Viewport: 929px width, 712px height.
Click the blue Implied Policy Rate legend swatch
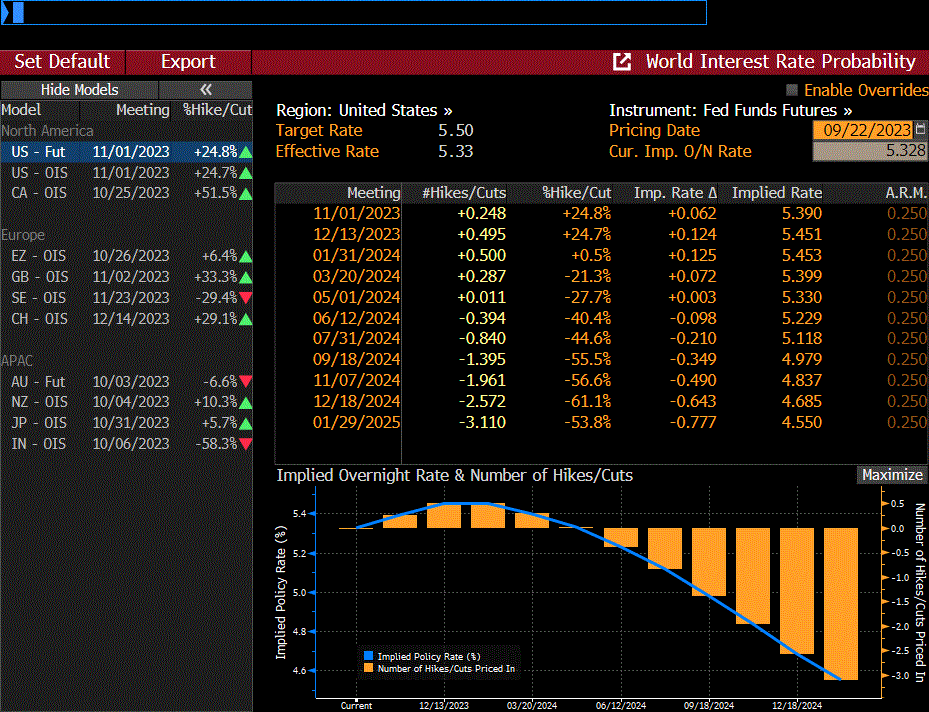(369, 656)
